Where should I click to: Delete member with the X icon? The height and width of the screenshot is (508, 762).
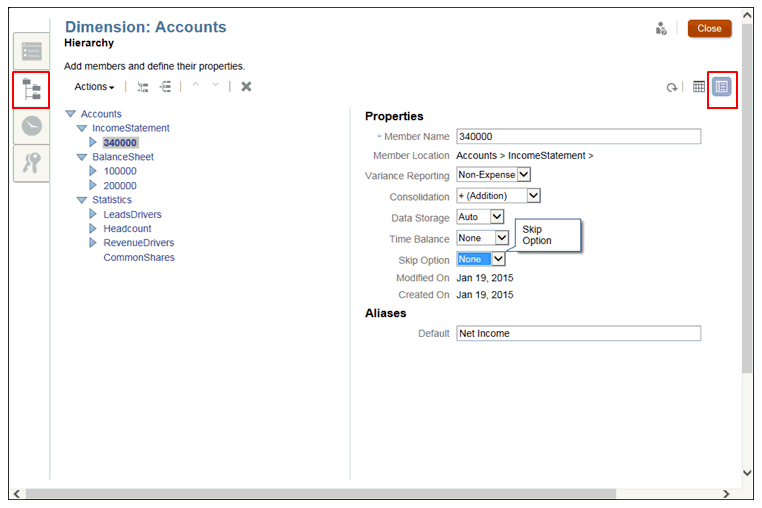coord(246,87)
